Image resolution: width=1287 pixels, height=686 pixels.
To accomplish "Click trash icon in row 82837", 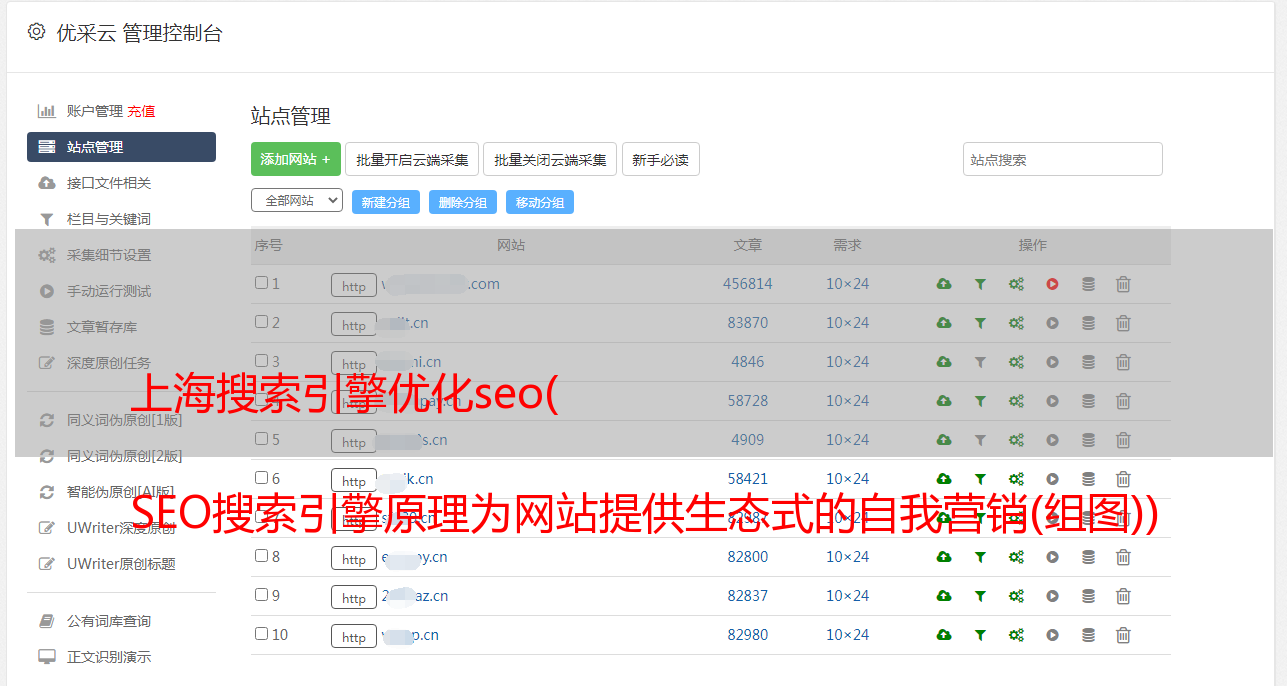I will 1123,596.
